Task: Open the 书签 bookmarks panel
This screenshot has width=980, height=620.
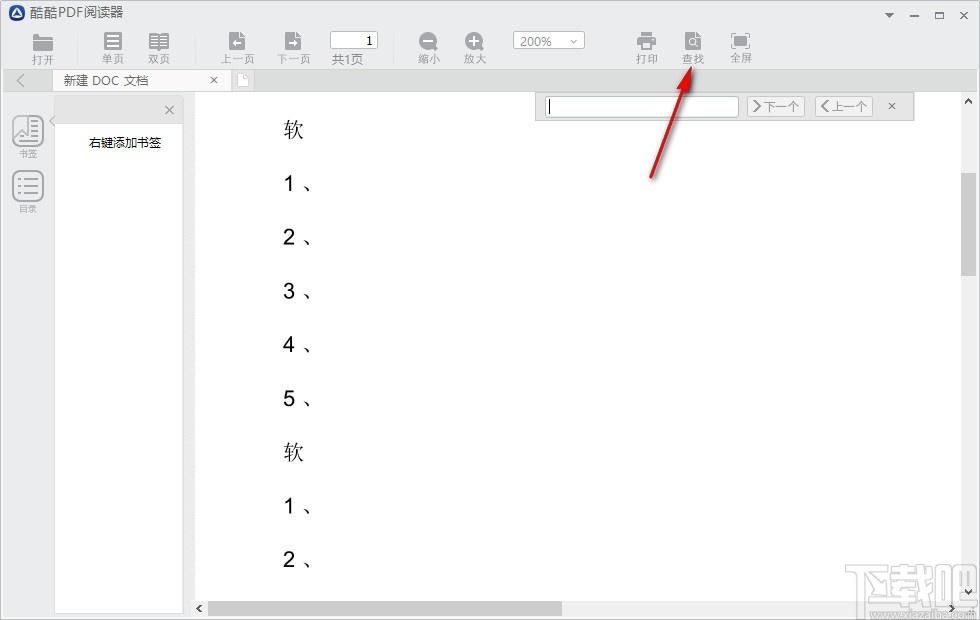Action: [x=28, y=136]
